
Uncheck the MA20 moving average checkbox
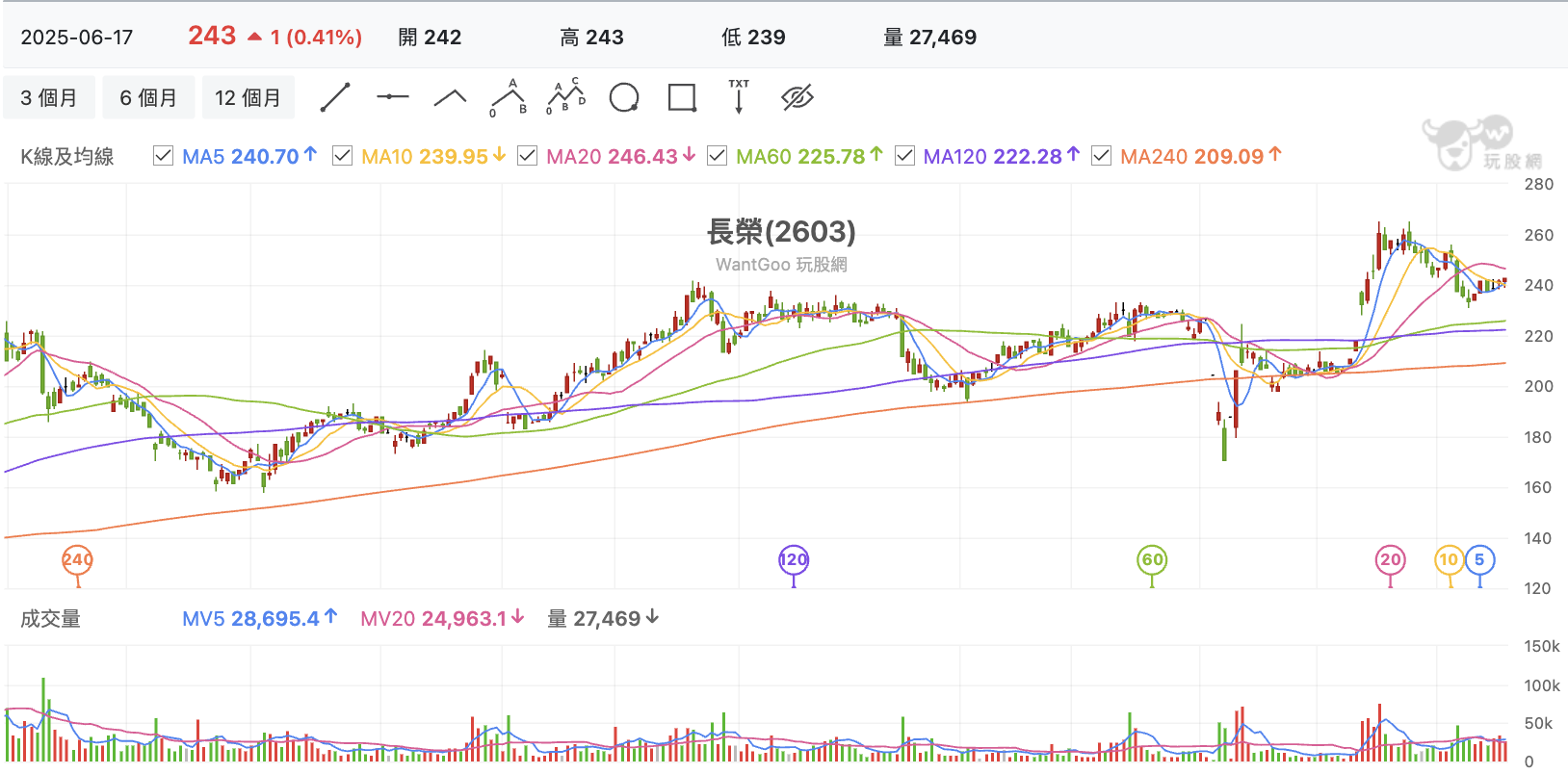click(527, 156)
